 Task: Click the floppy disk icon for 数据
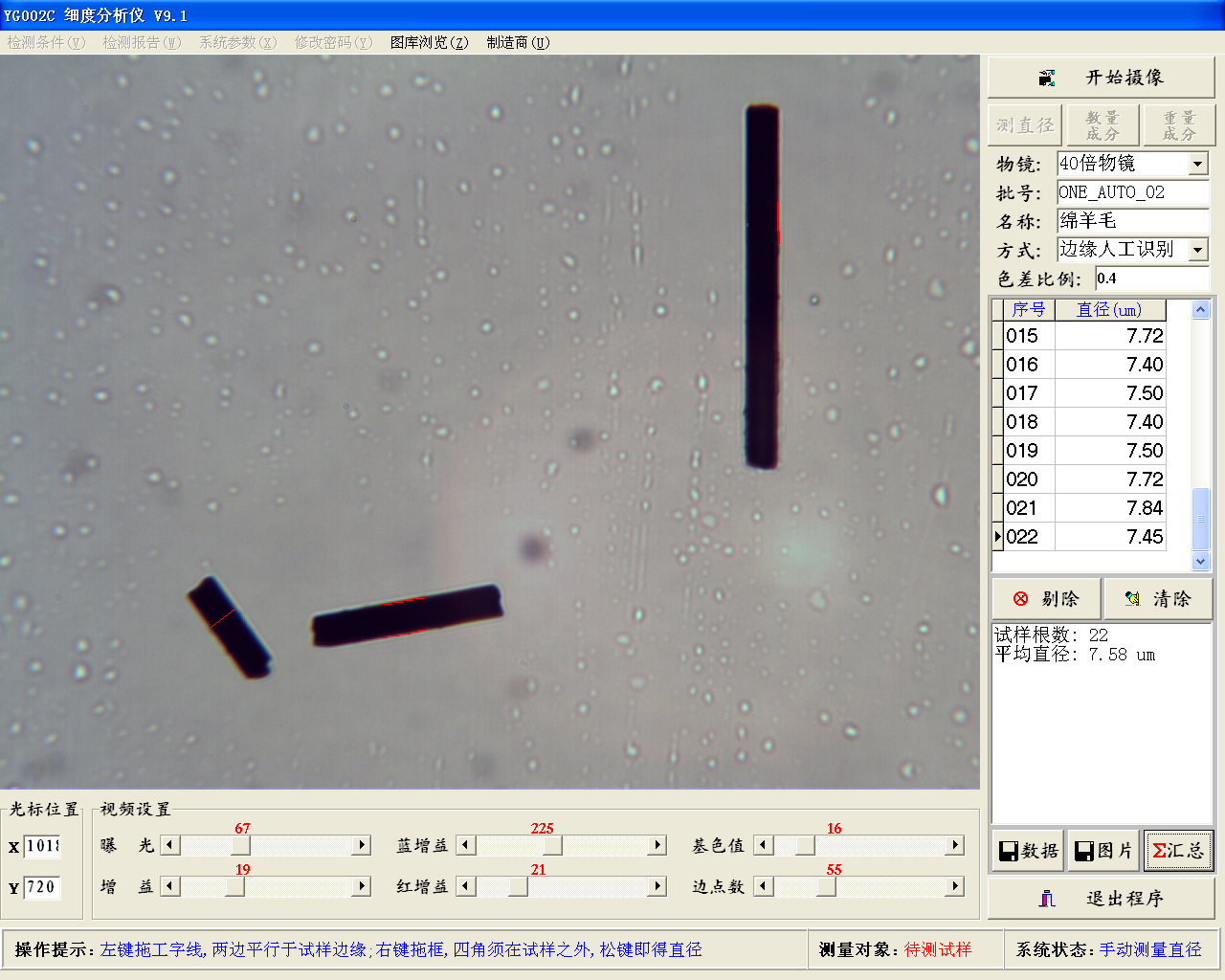(x=1008, y=851)
